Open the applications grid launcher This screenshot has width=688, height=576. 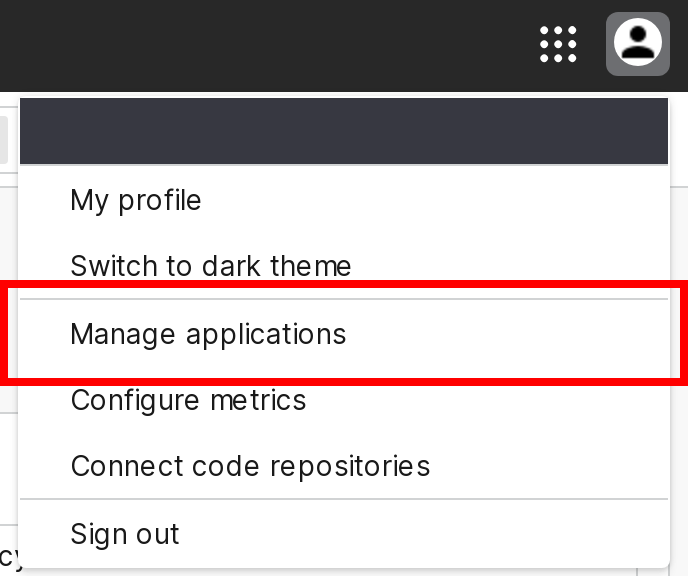558,44
